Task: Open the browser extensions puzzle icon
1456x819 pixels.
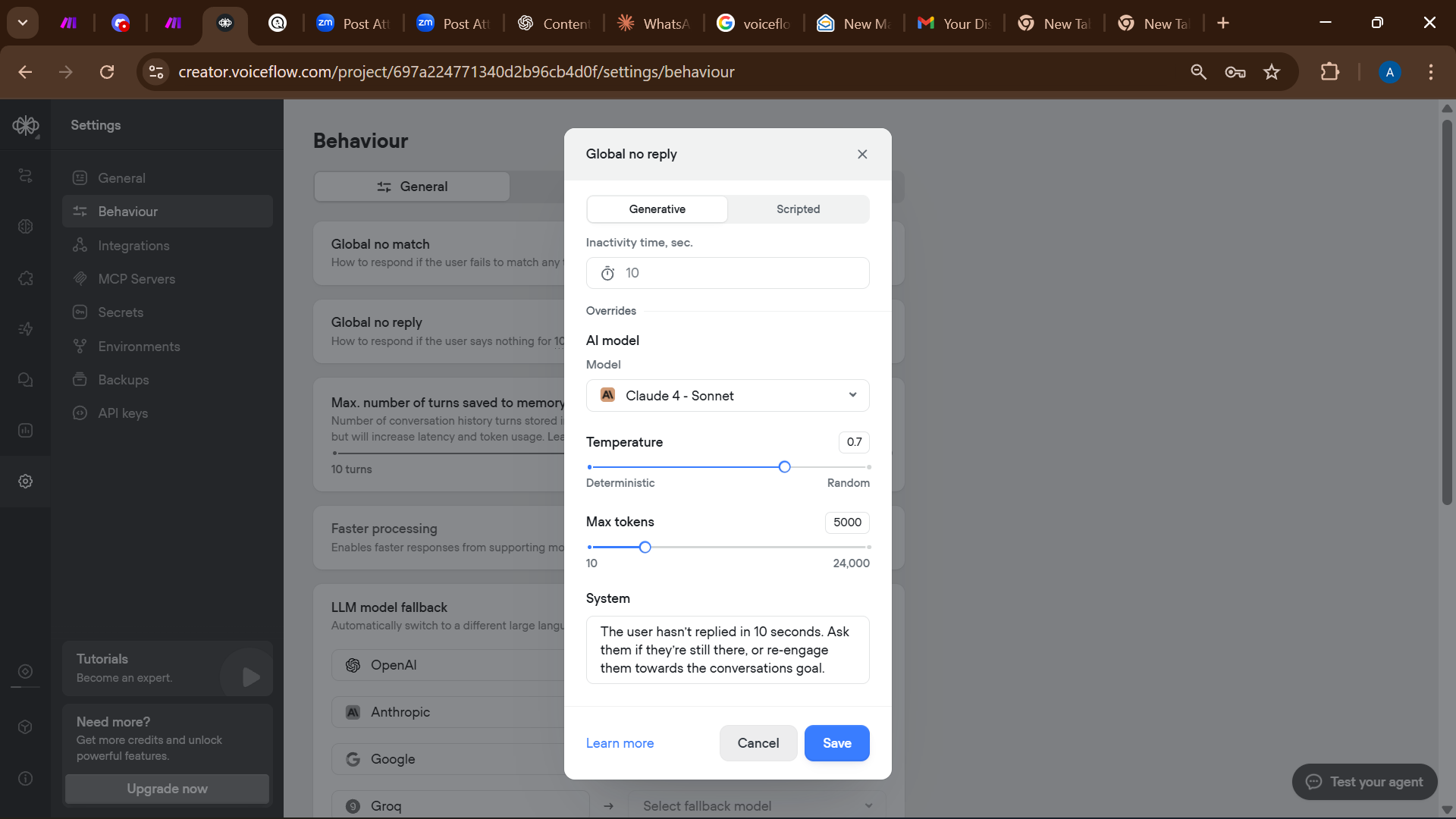Action: [x=1329, y=72]
